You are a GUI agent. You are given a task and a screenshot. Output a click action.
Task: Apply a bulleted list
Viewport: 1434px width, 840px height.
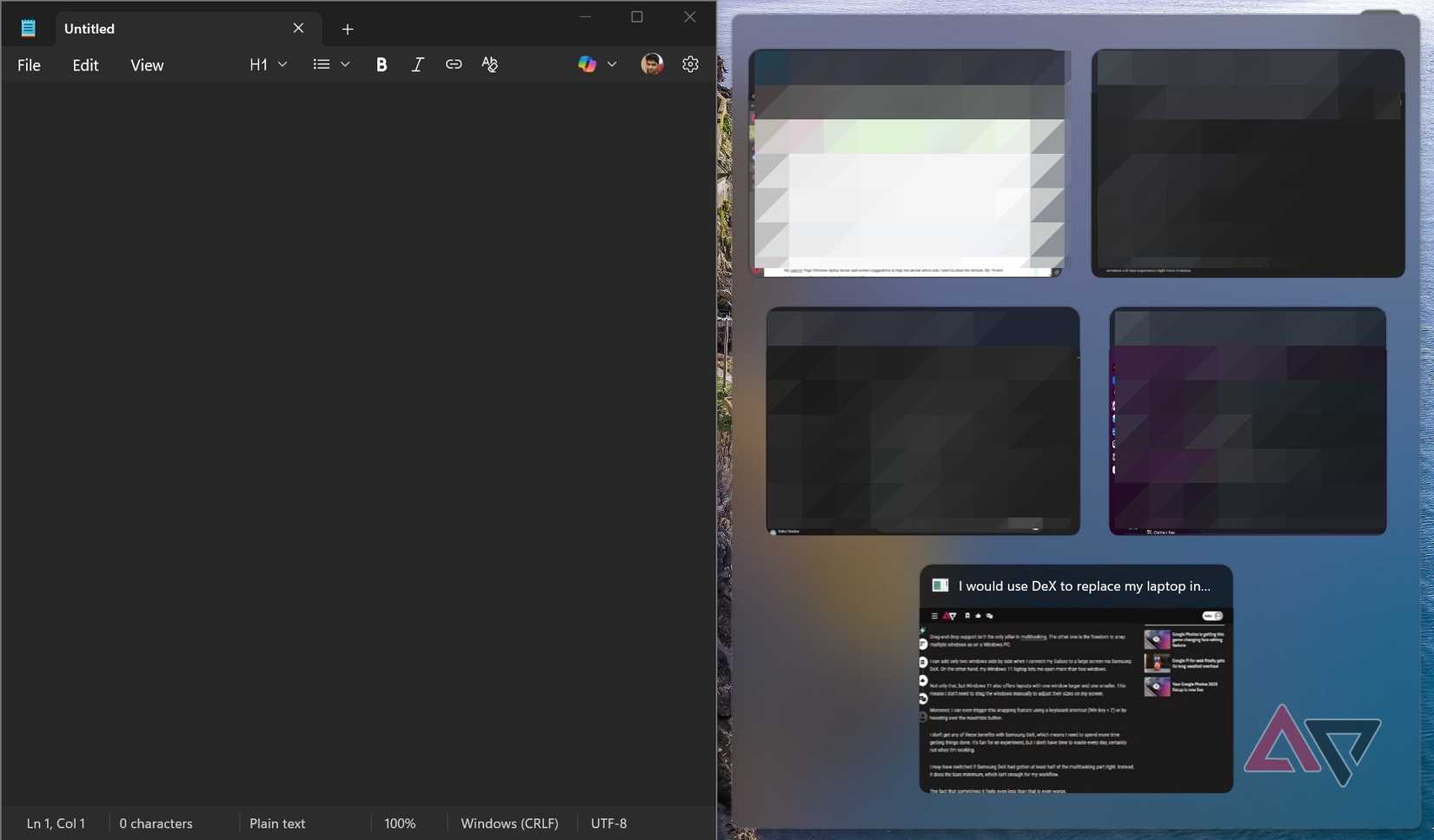click(321, 63)
